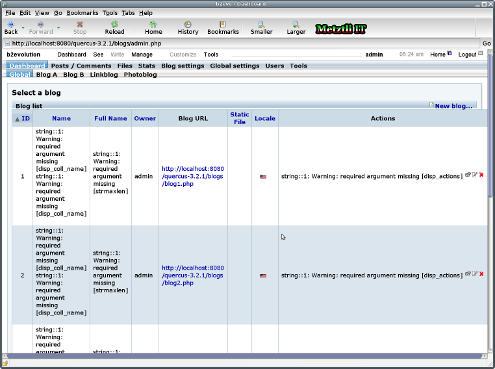Screen dimensions: 495x369
Task: Click the Go button beside the address bar
Action: point(487,43)
